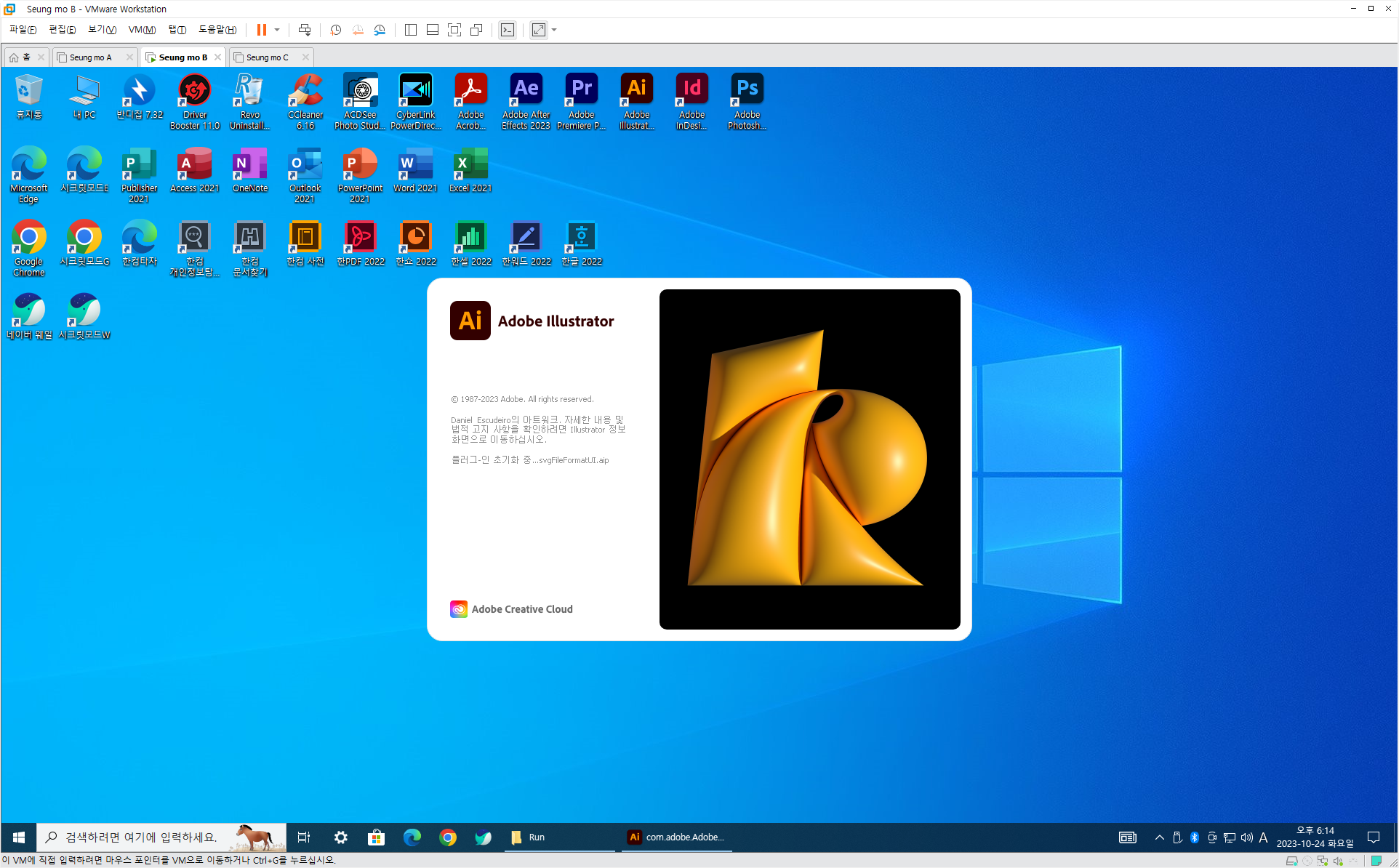Viewport: 1399px width, 868px height.
Task: Click the Unity mode icon
Action: click(476, 30)
